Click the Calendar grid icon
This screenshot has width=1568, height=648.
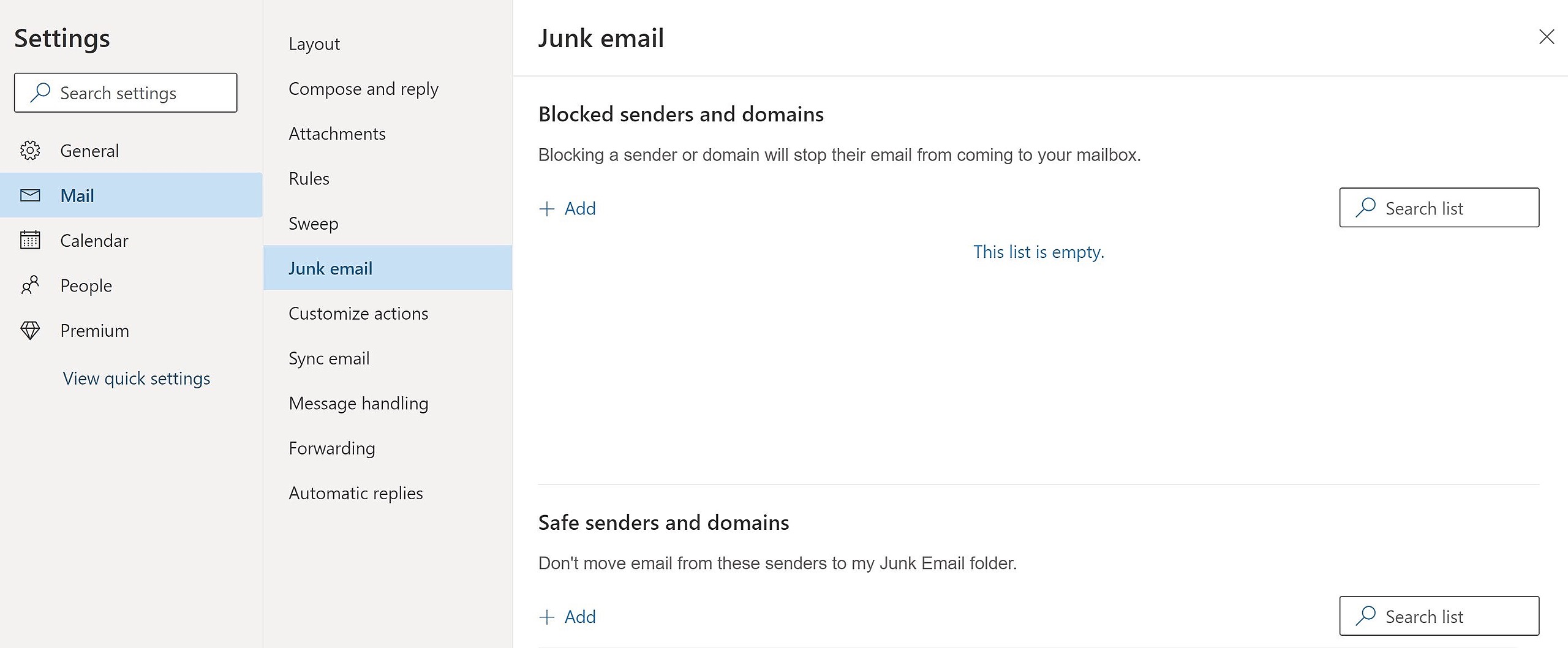tap(30, 240)
